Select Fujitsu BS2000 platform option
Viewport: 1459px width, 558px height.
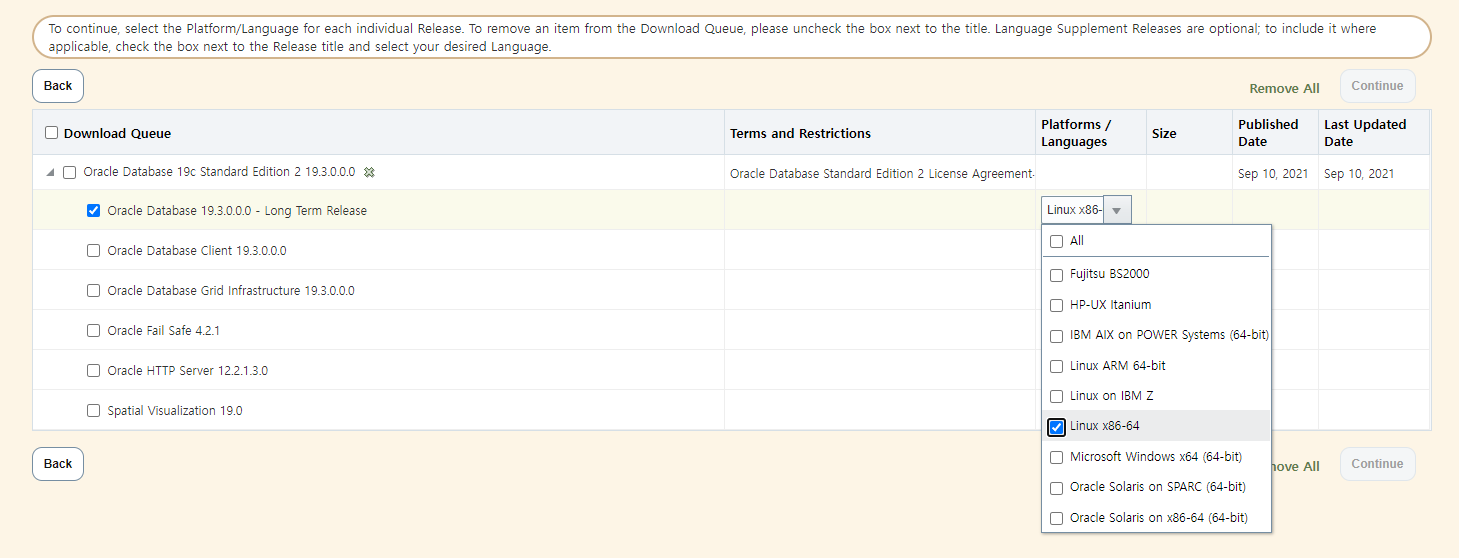tap(1056, 275)
